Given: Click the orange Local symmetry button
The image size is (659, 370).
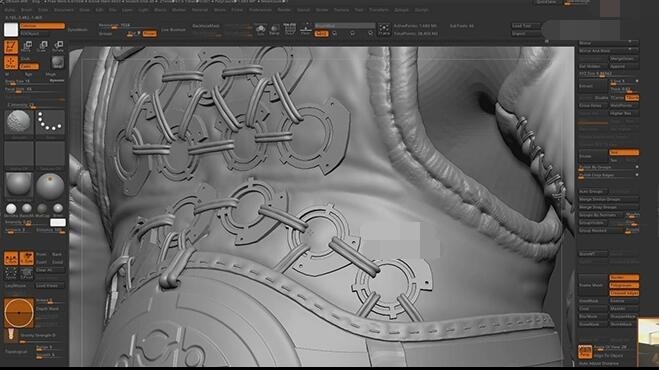Looking at the screenshot, I should [321, 33].
